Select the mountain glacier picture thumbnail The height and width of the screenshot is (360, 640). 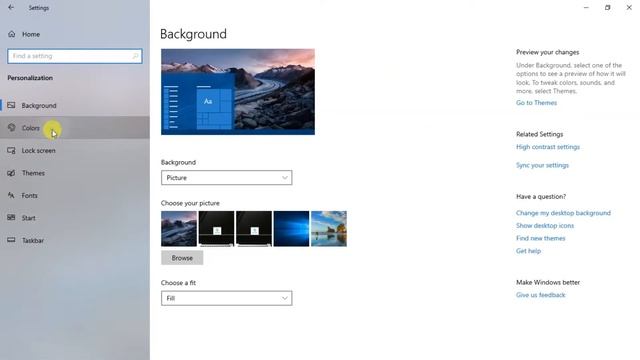(x=179, y=229)
